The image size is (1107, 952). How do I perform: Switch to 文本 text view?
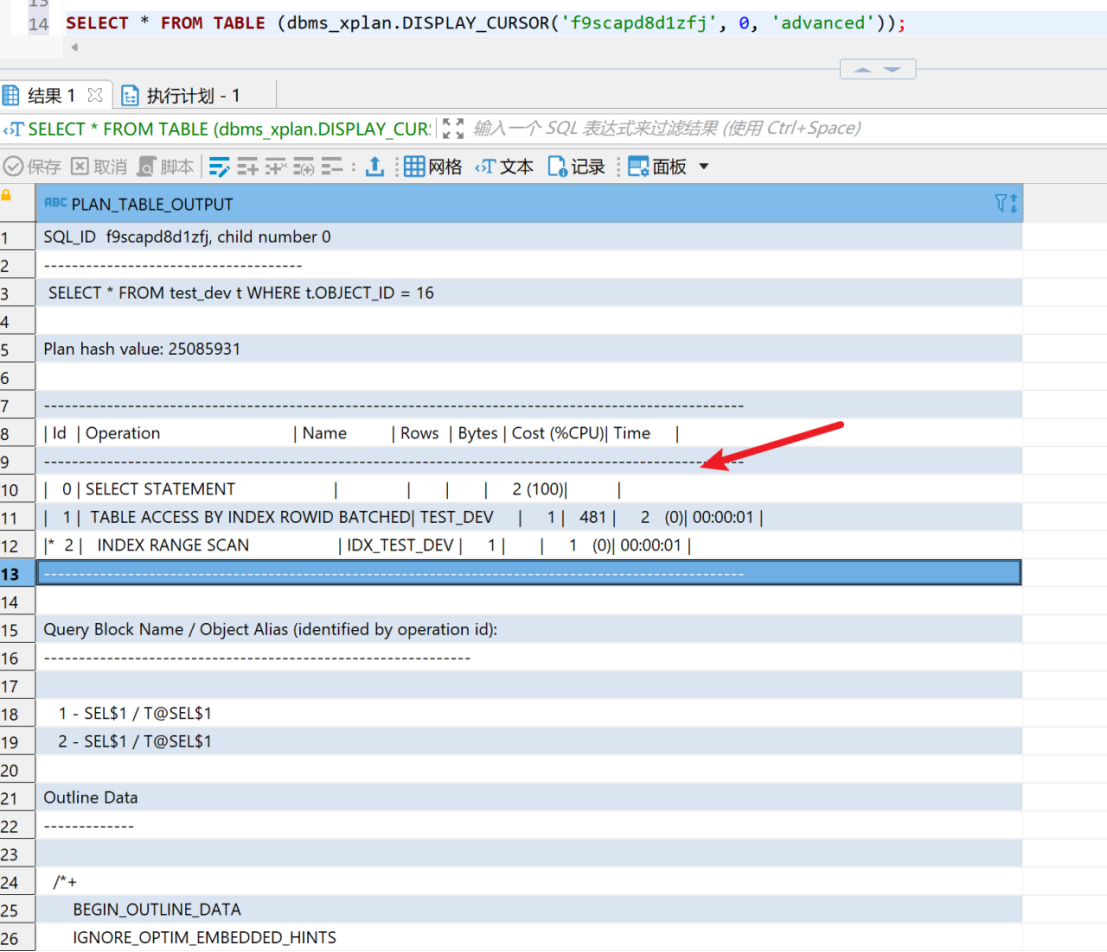pos(505,167)
